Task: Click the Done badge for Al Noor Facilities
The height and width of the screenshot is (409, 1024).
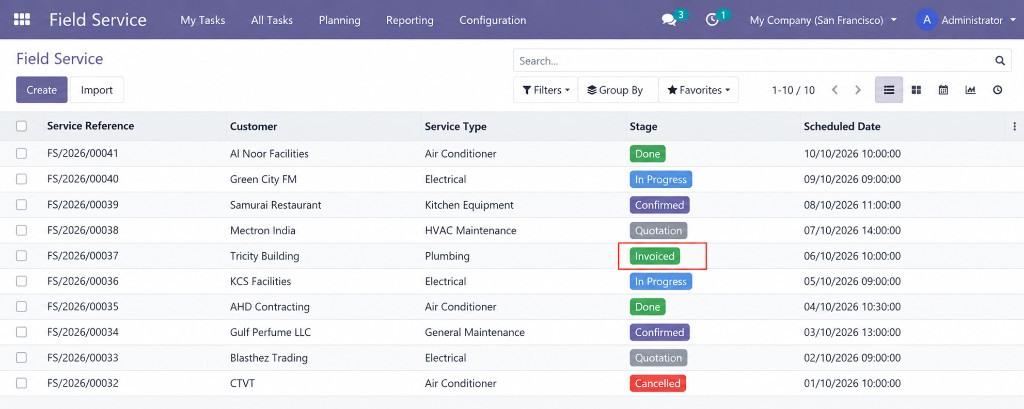Action: pyautogui.click(x=647, y=154)
